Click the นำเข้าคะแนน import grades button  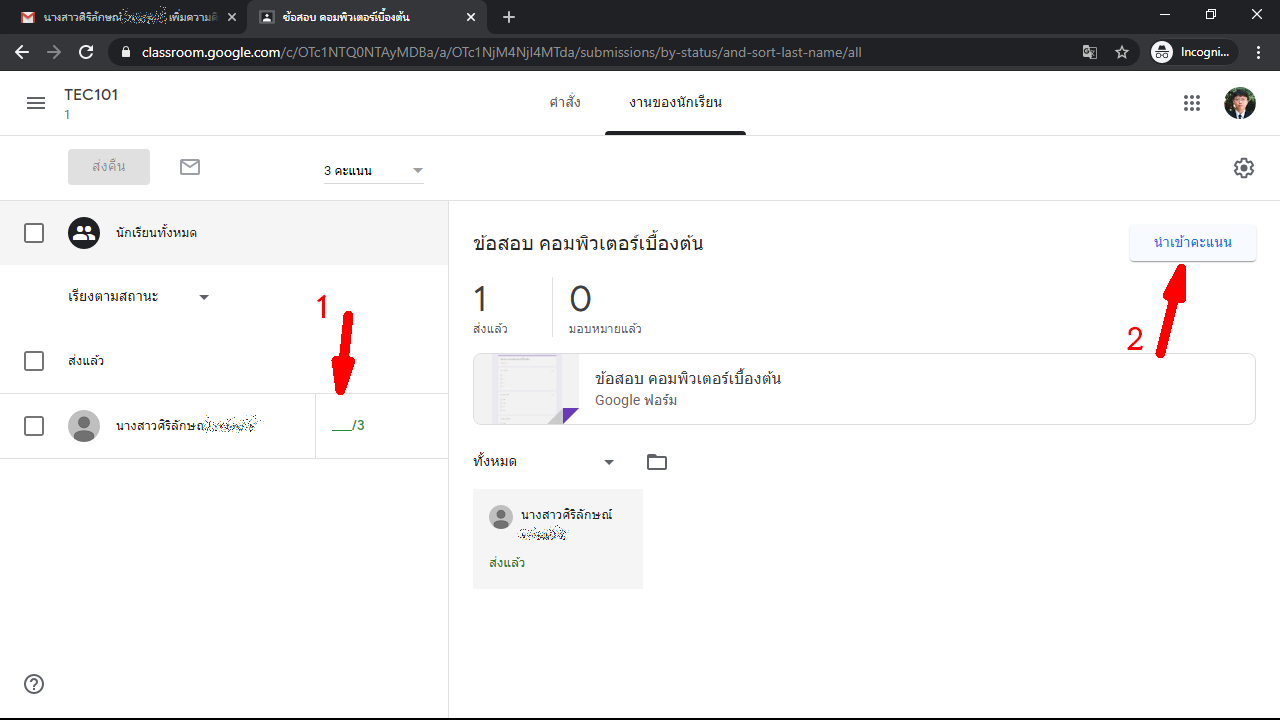tap(1192, 243)
